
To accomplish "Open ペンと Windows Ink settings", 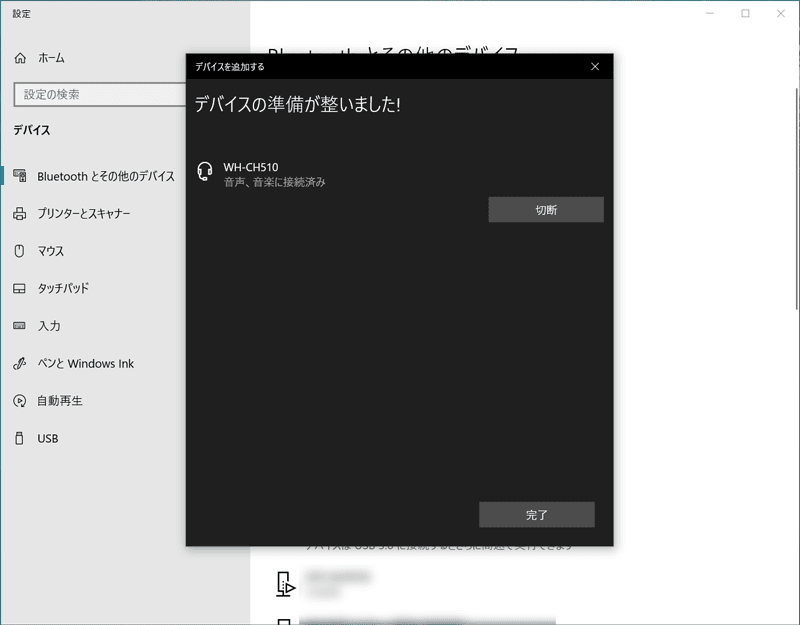I will click(85, 364).
